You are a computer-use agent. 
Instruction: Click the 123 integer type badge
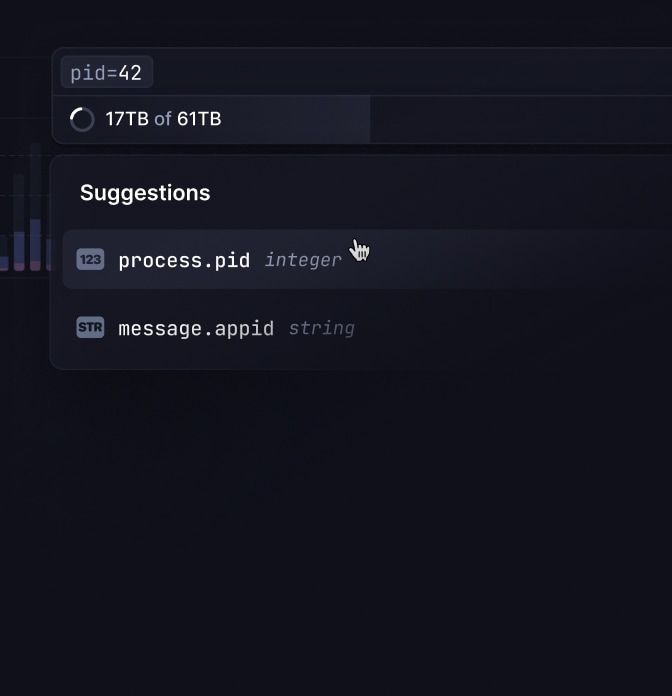pyautogui.click(x=90, y=260)
